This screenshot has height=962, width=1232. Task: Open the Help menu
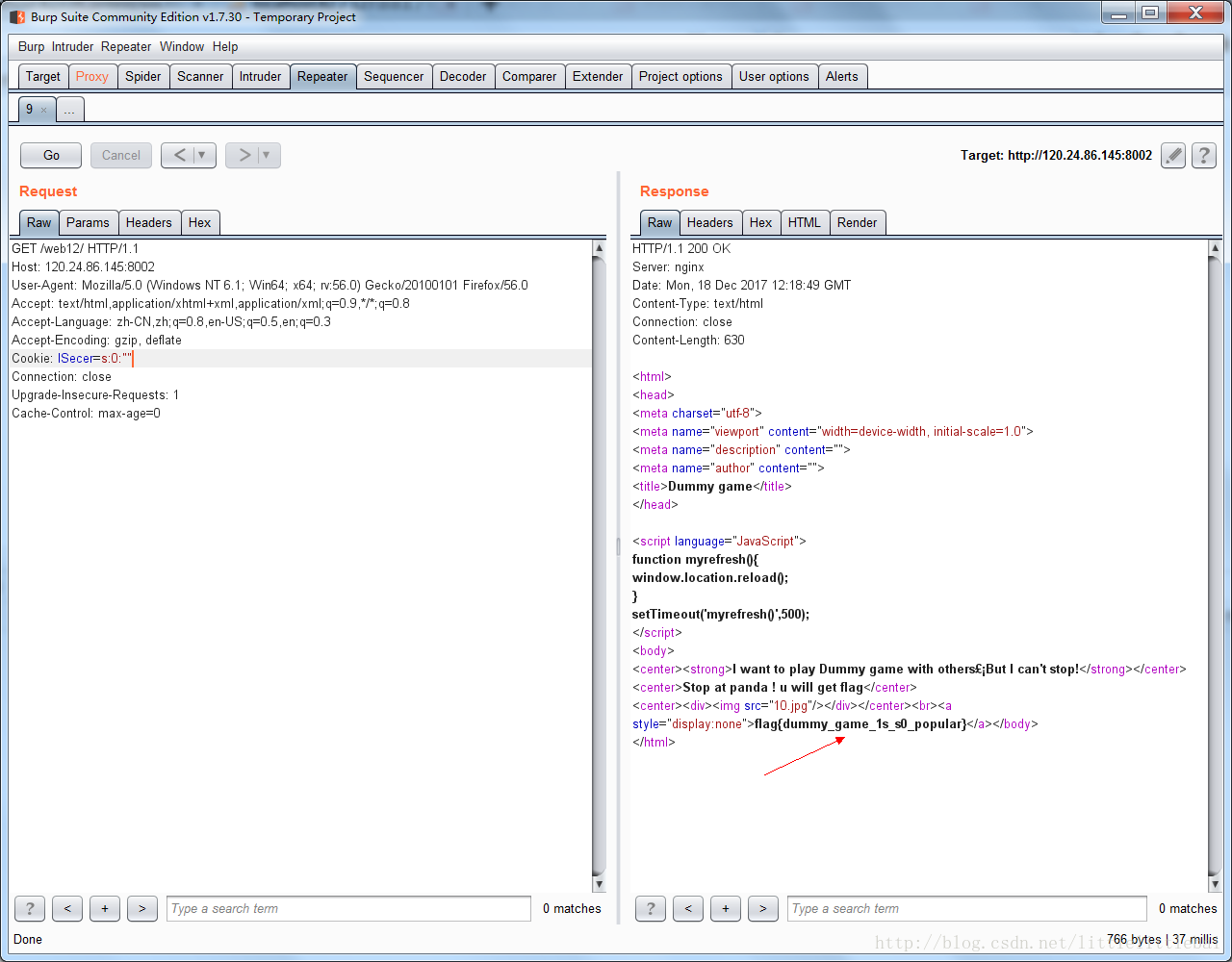[225, 46]
